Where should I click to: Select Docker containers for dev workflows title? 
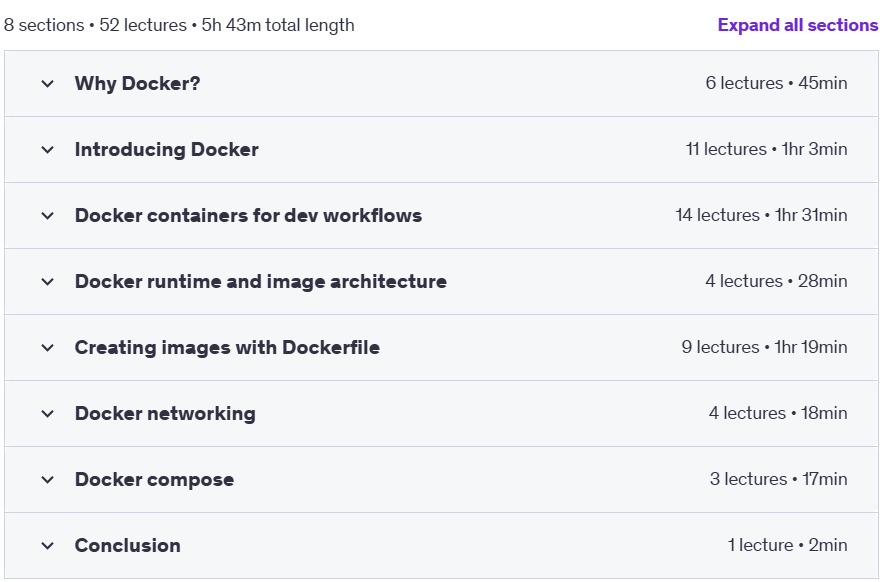click(x=248, y=215)
